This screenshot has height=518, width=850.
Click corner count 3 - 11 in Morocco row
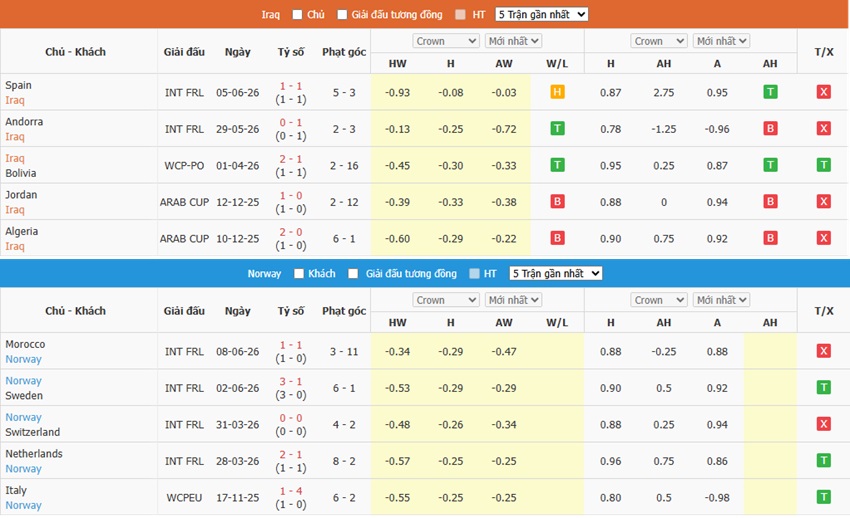click(x=344, y=352)
